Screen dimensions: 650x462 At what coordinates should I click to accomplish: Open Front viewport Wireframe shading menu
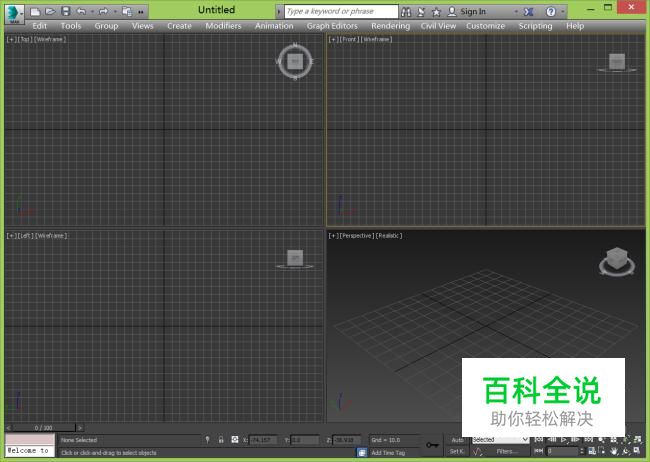tap(376, 39)
